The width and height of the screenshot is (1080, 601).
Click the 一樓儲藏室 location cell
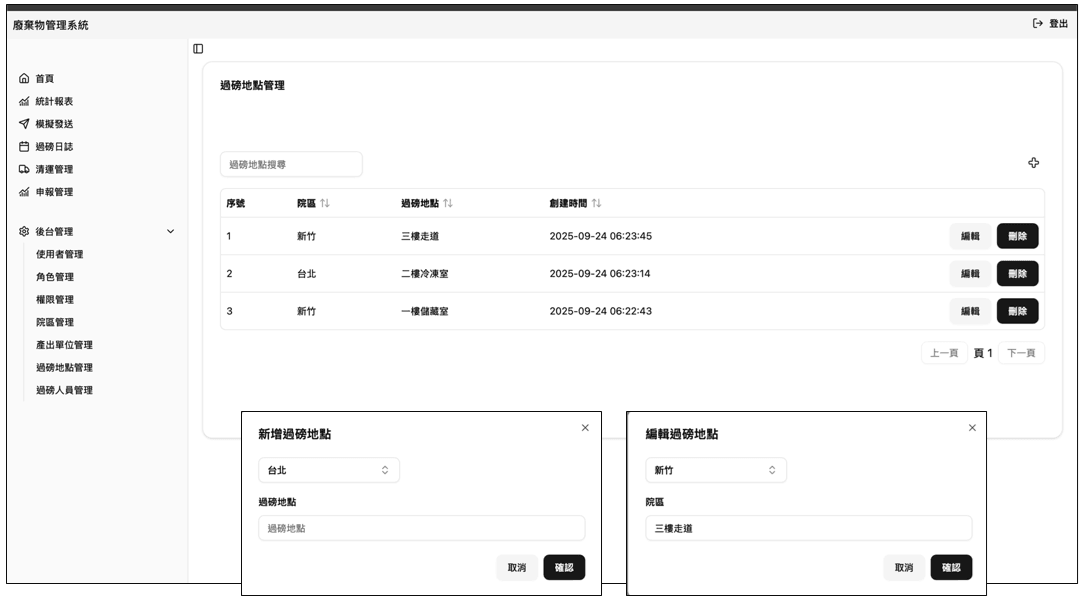(425, 311)
